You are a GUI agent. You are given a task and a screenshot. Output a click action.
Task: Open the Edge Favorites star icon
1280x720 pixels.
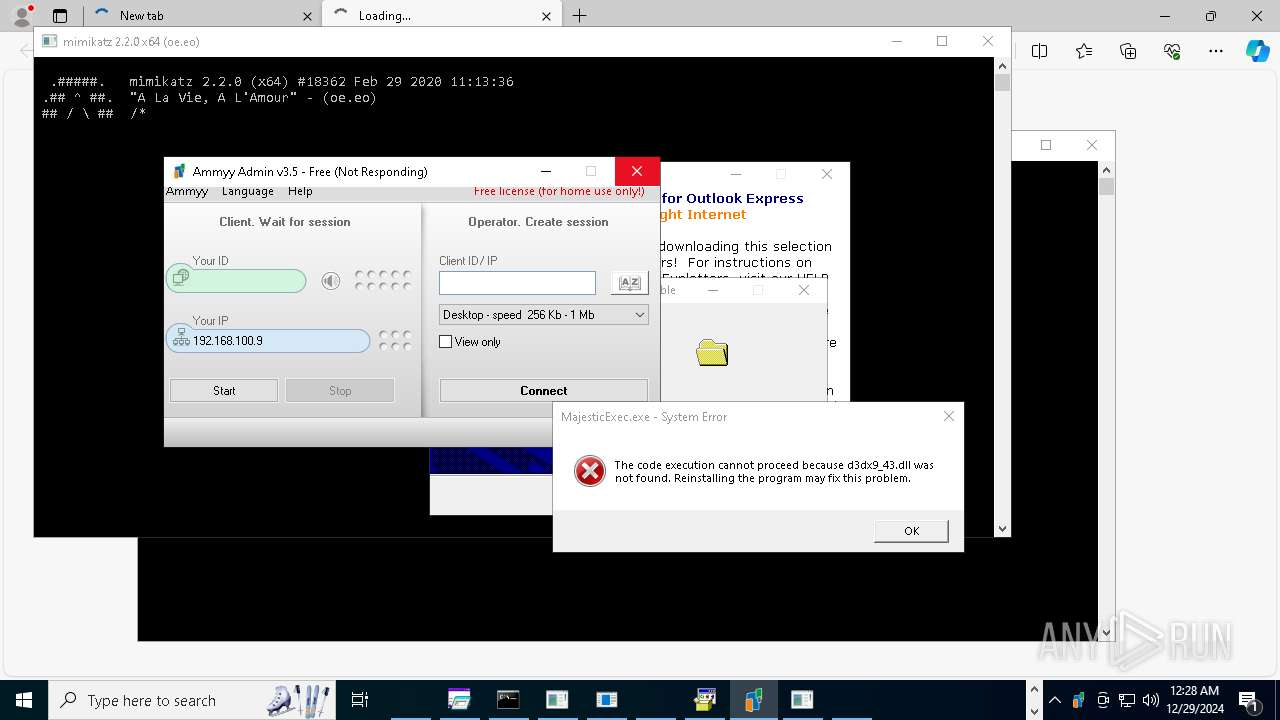click(x=1084, y=51)
